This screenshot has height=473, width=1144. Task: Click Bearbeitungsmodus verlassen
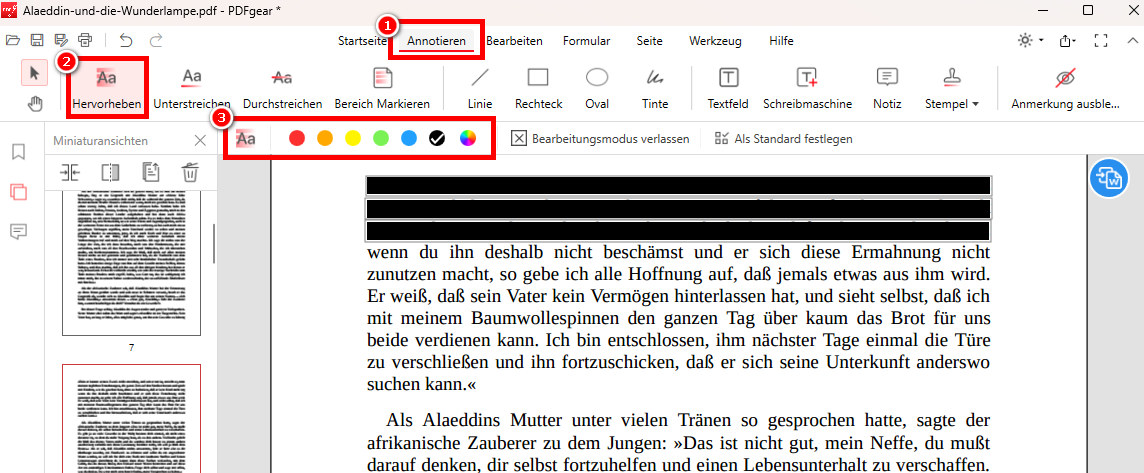coord(600,138)
